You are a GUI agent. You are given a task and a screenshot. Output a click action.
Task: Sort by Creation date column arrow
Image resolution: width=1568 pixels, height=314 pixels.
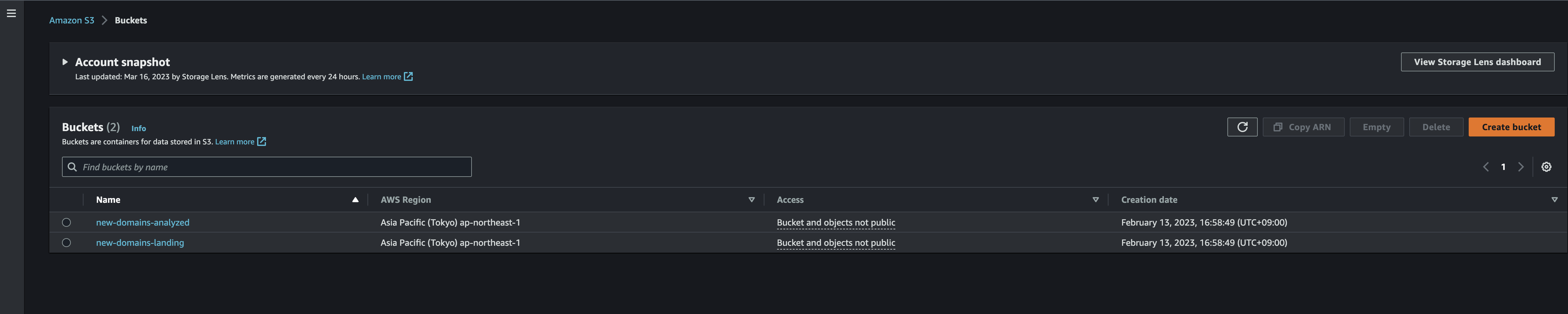coord(1554,200)
